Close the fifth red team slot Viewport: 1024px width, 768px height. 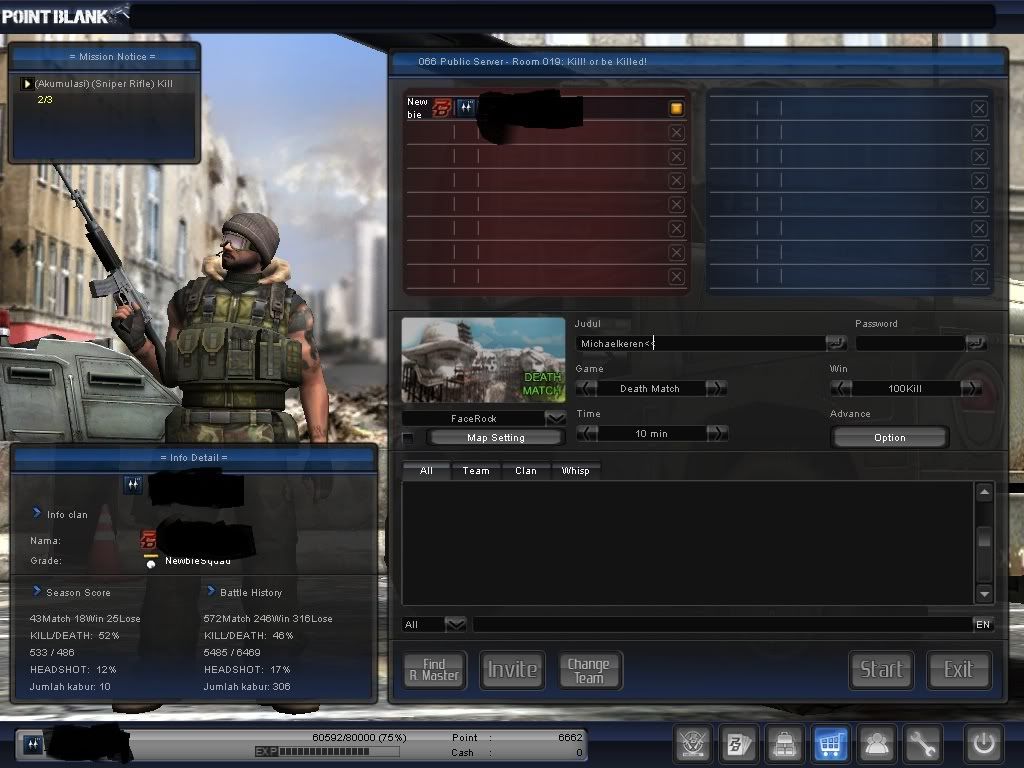click(677, 204)
